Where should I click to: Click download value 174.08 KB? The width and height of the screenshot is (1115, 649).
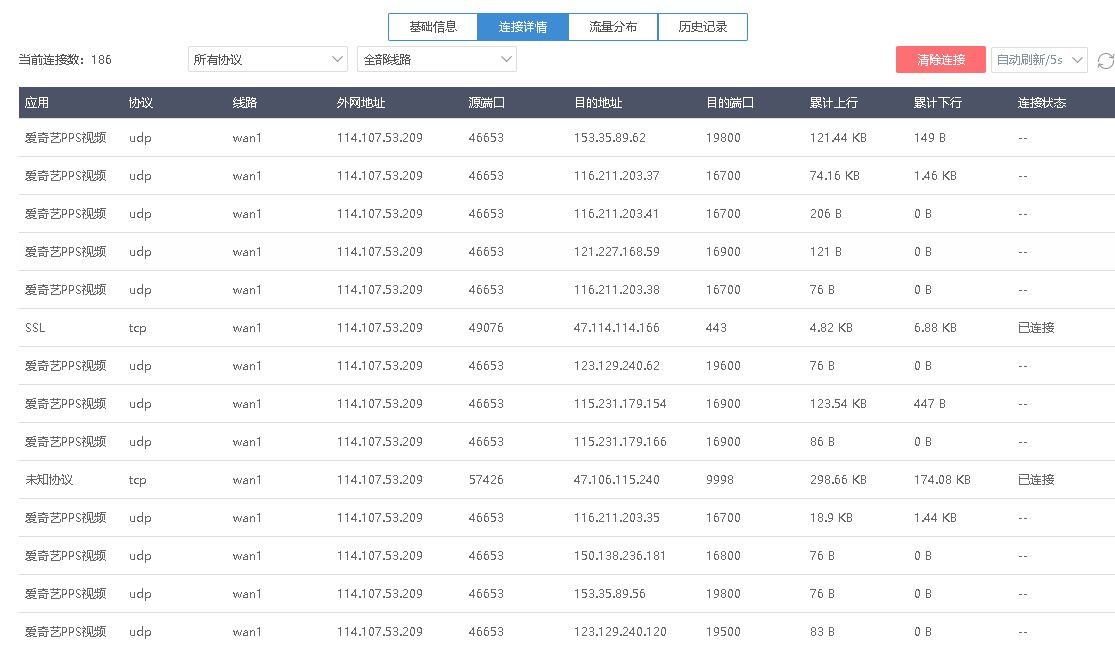pyautogui.click(x=941, y=480)
